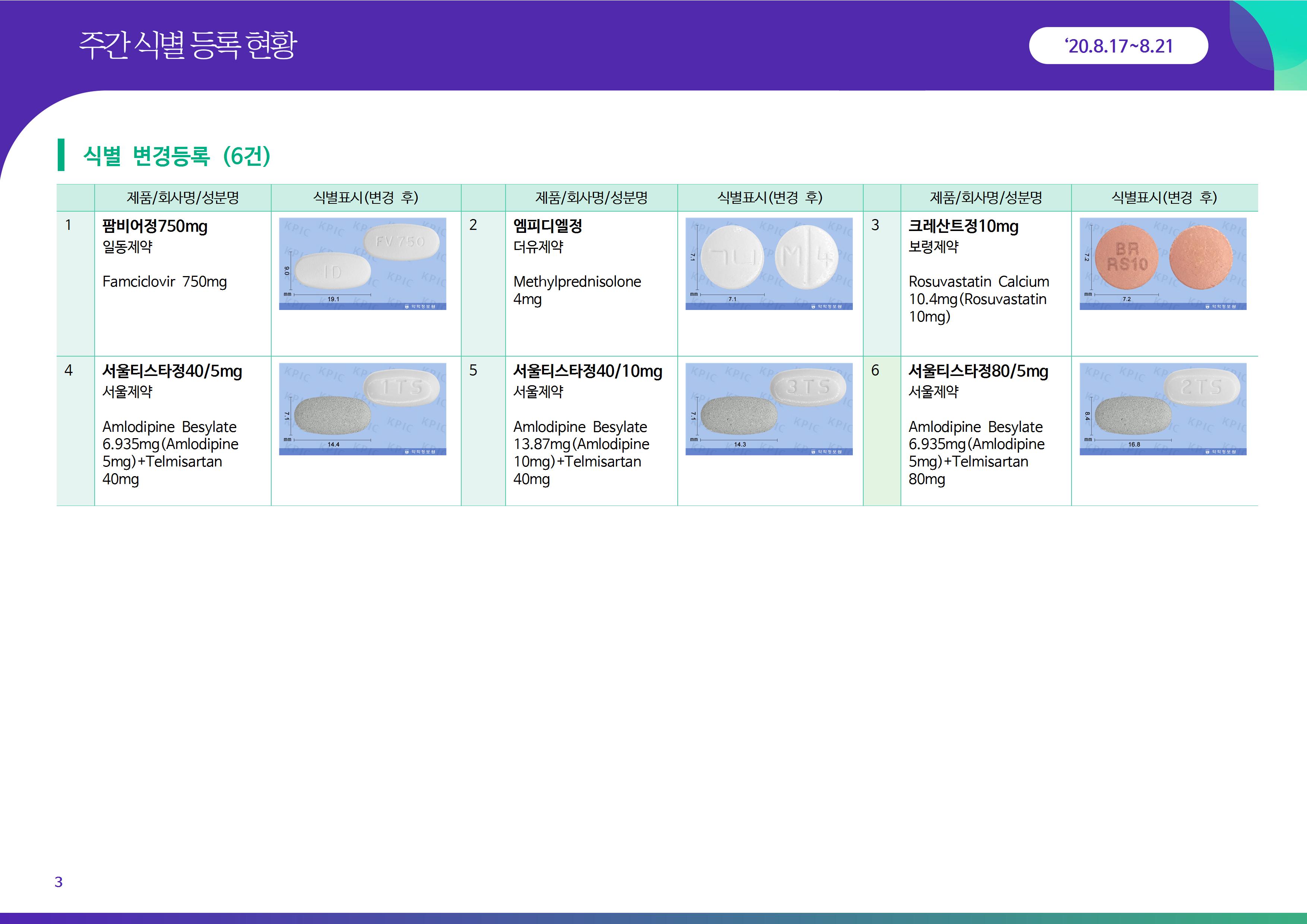Click the first 제품/회사명/성분명 column header
Viewport: 1307px width, 924px height.
[183, 197]
